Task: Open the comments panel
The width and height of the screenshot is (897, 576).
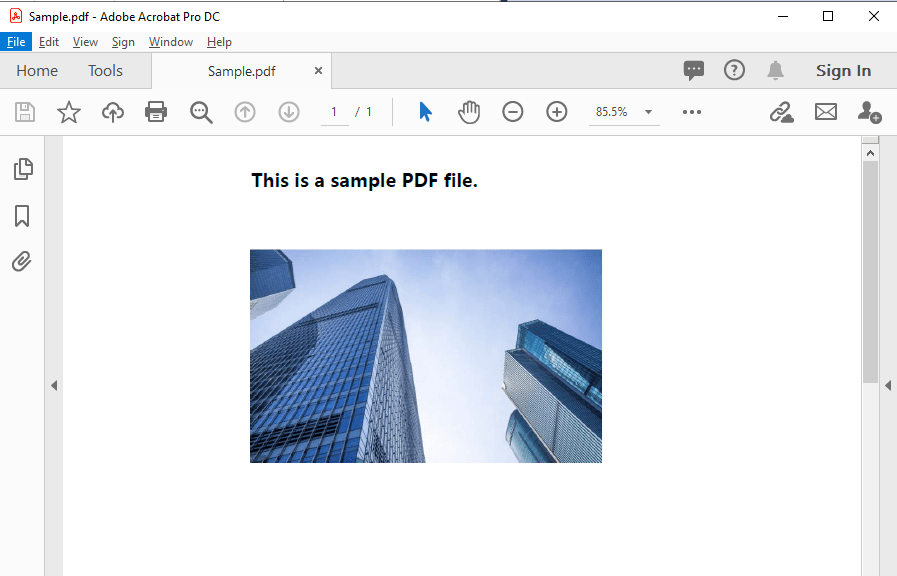Action: point(694,70)
